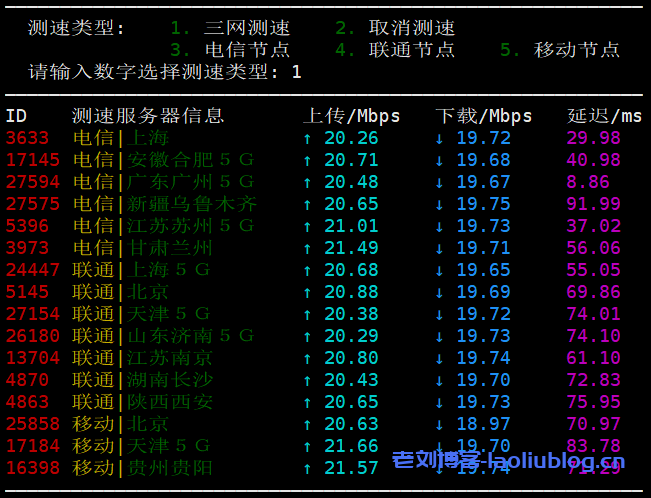Image resolution: width=651 pixels, height=498 pixels.
Task: Click latency value 8.86
Action: [x=588, y=182]
